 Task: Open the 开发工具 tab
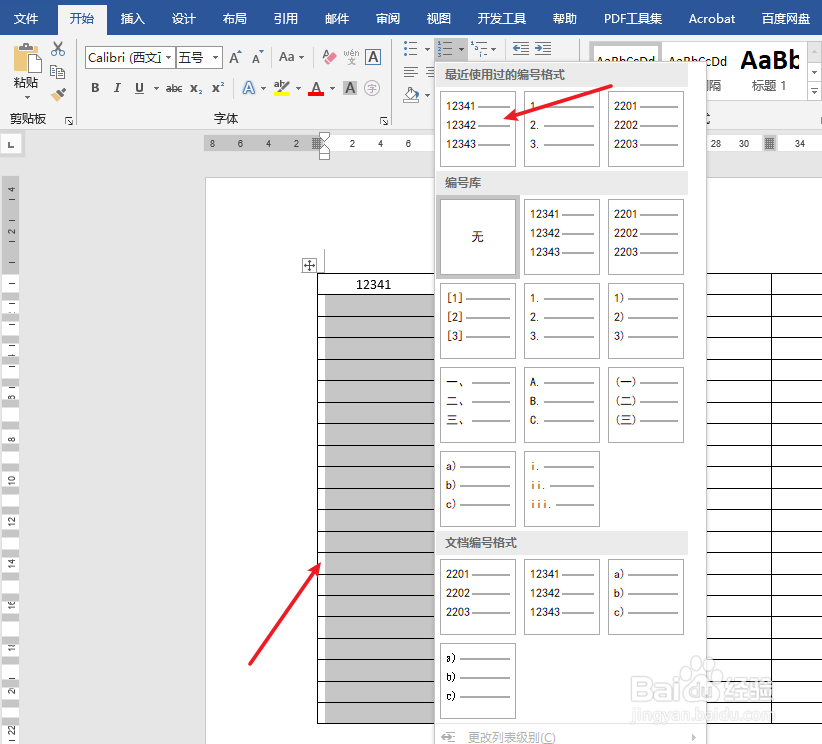tap(502, 19)
